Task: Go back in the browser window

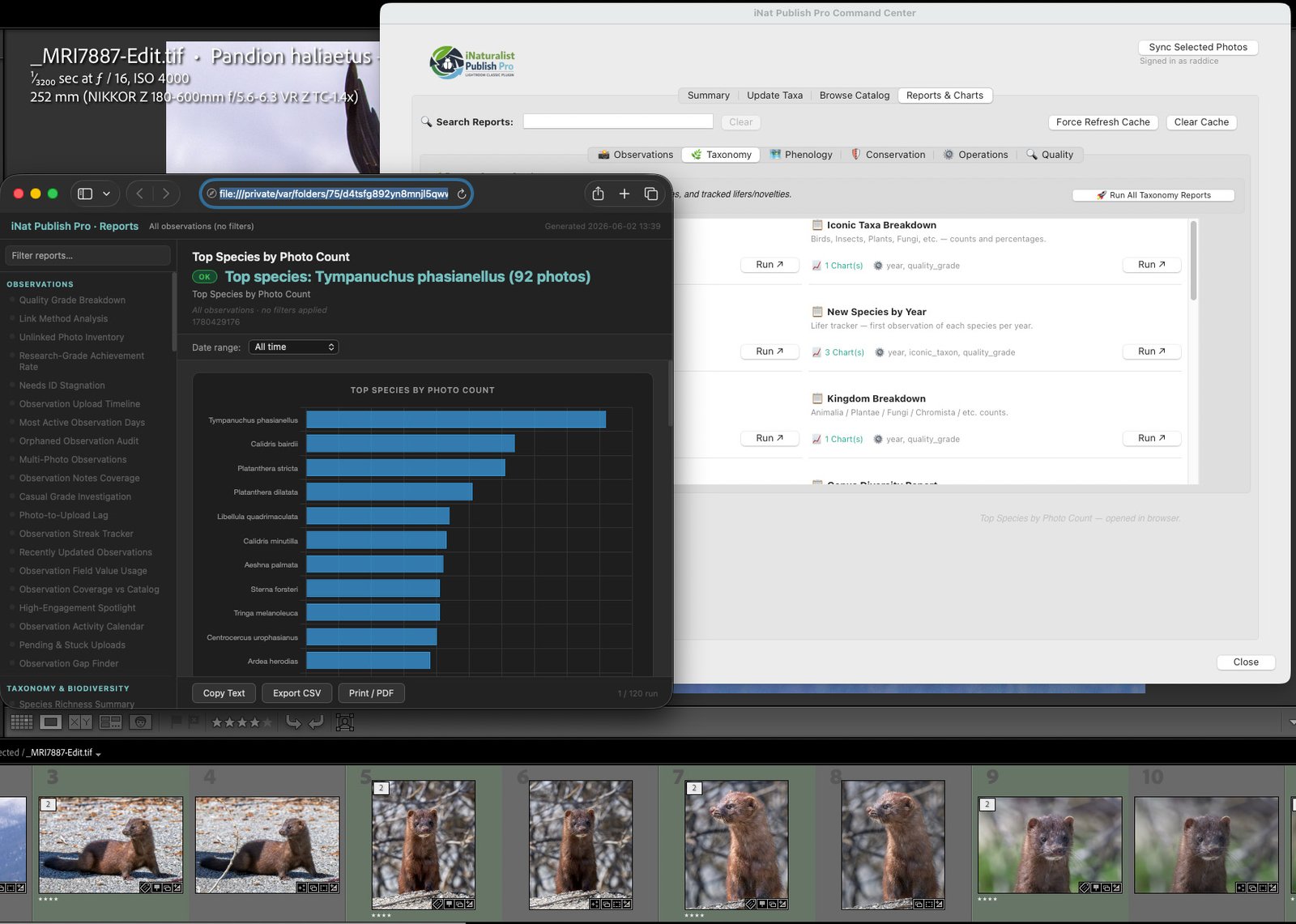Action: pos(139,194)
